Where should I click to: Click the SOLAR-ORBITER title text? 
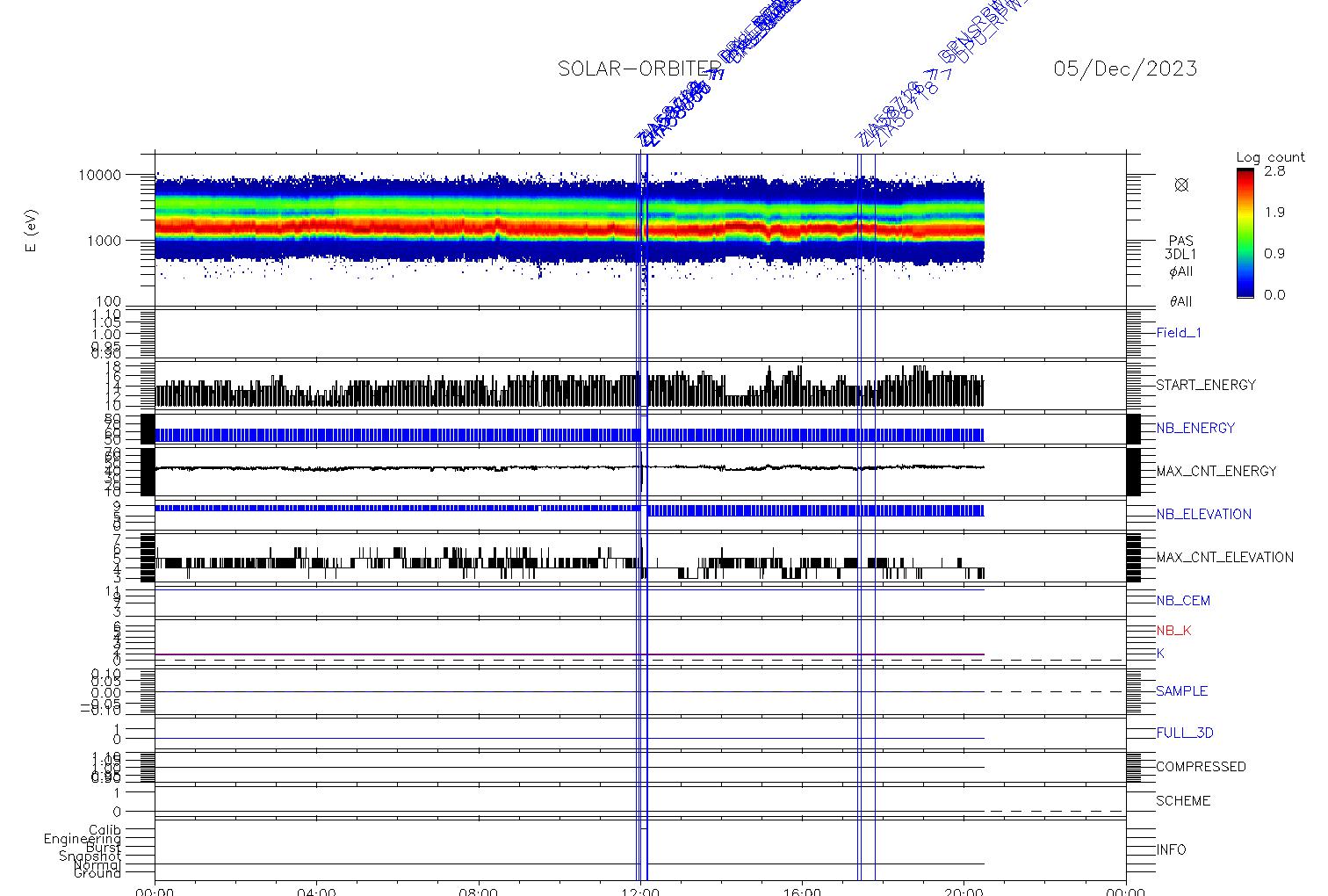[x=639, y=69]
